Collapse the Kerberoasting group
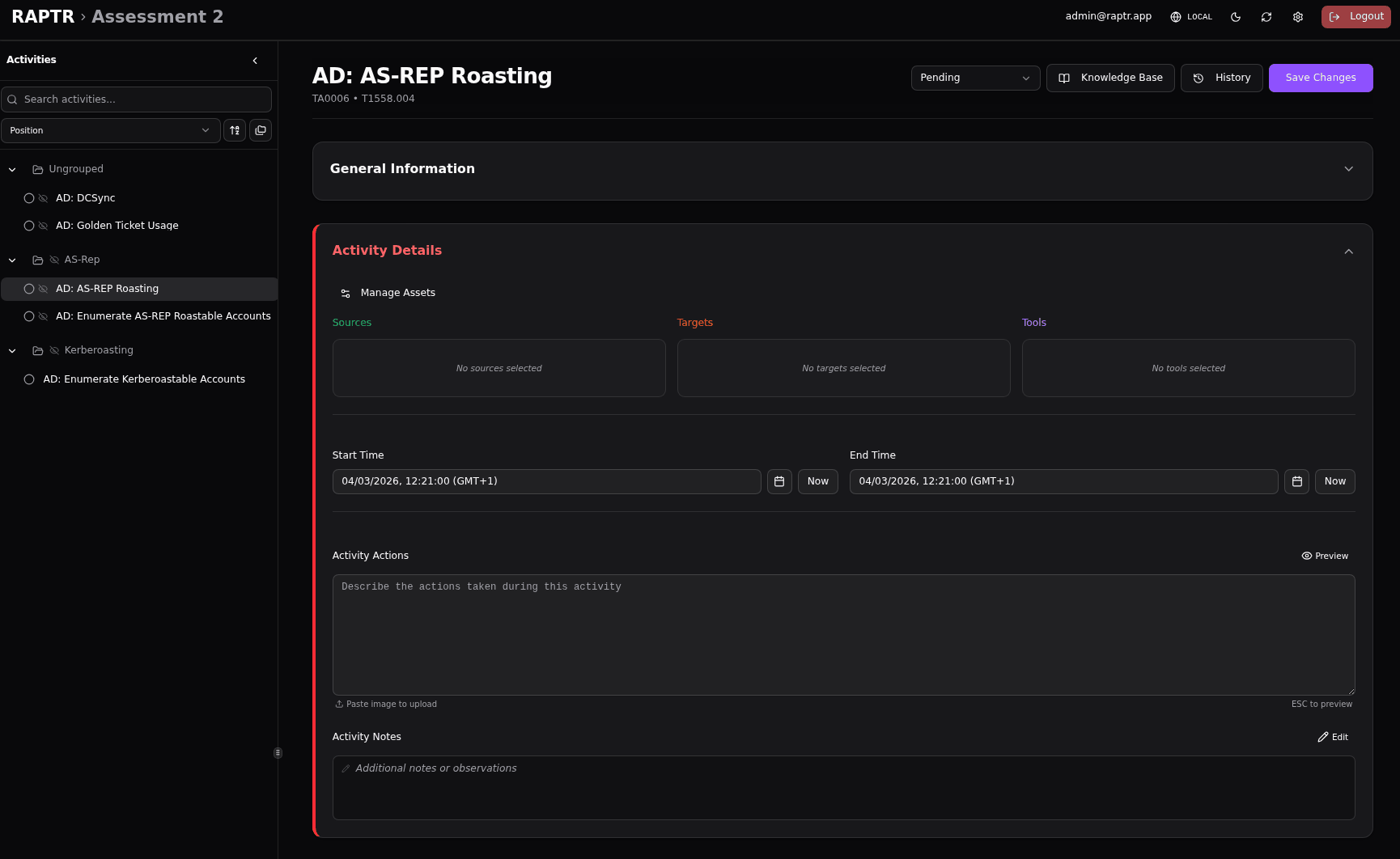1400x859 pixels. coord(12,350)
